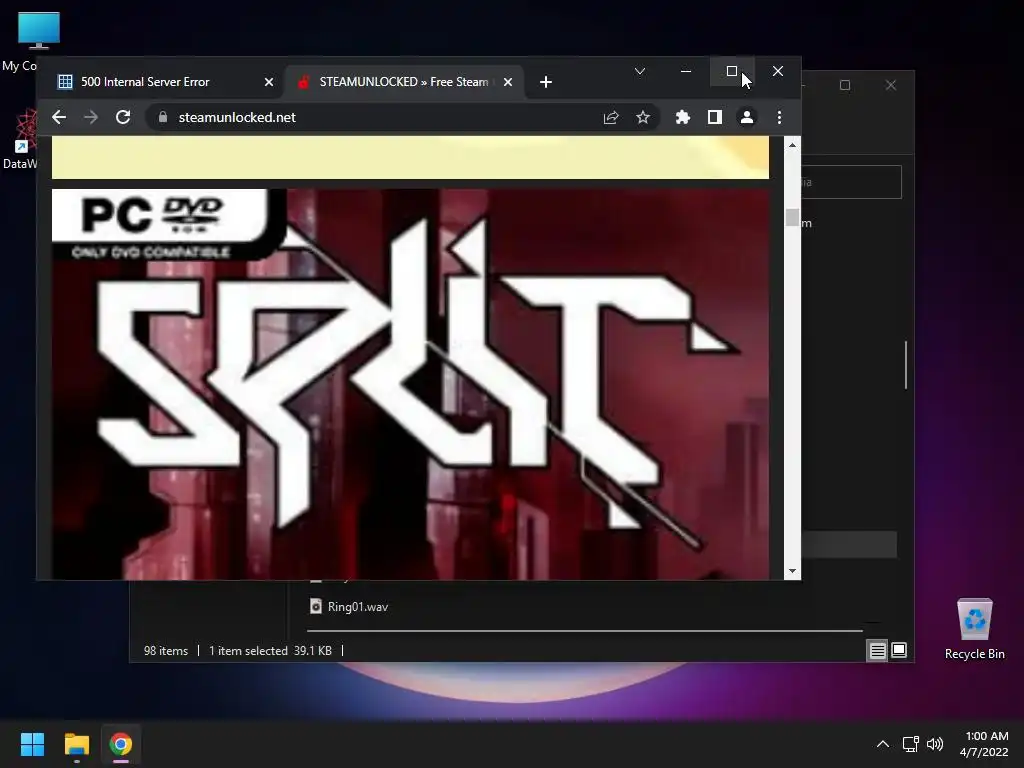Select the DataW desktop shortcut
This screenshot has height=768, width=1024.
point(20,139)
